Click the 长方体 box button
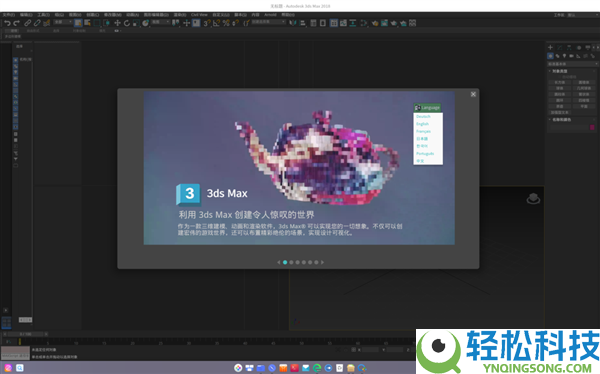 point(560,82)
